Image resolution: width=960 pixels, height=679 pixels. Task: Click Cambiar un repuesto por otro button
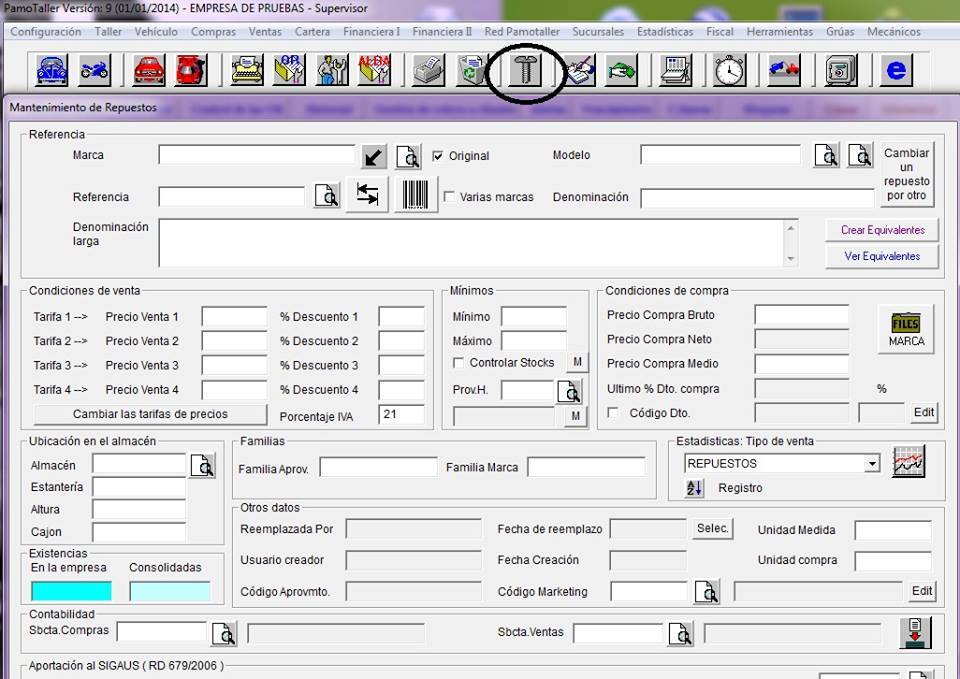coord(907,174)
